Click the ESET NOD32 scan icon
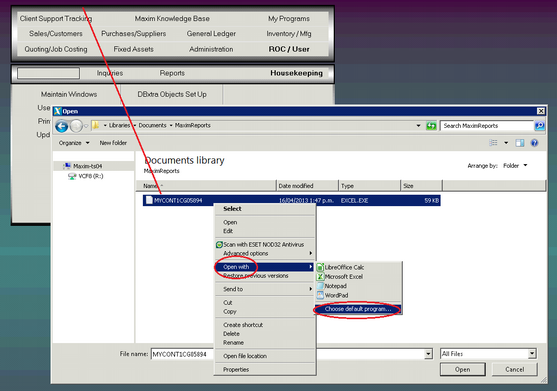557x391 pixels. (220, 245)
